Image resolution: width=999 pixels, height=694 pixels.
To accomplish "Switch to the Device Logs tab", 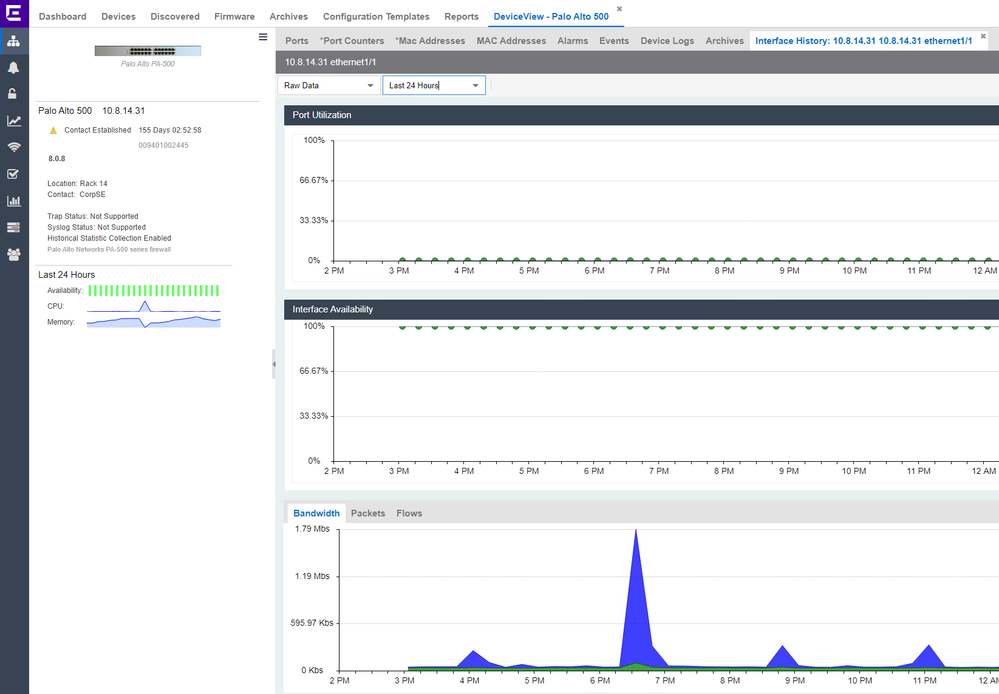I will pyautogui.click(x=667, y=41).
